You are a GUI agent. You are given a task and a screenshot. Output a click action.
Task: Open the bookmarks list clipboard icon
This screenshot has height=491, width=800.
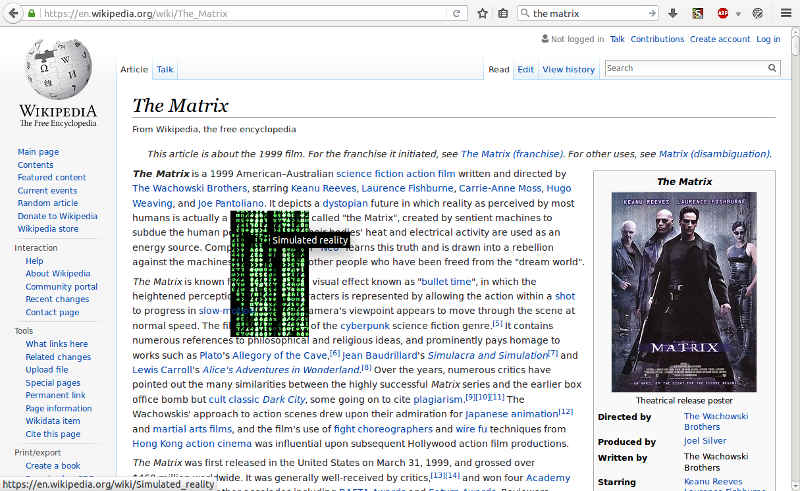point(503,14)
